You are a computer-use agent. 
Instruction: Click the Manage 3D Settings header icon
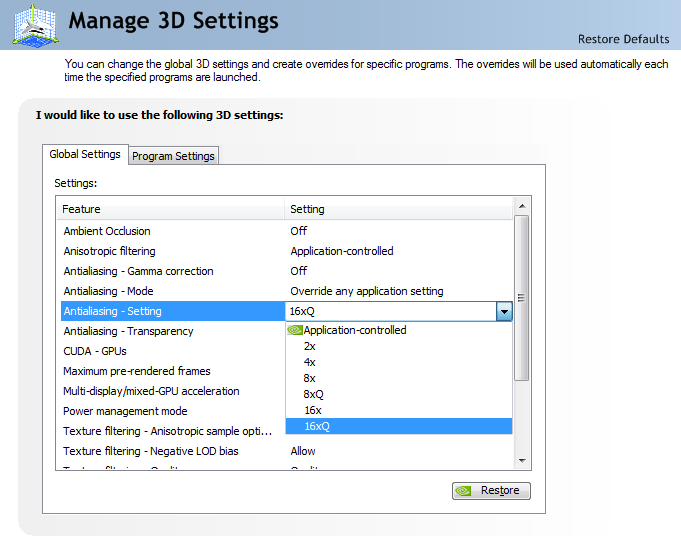pos(36,25)
